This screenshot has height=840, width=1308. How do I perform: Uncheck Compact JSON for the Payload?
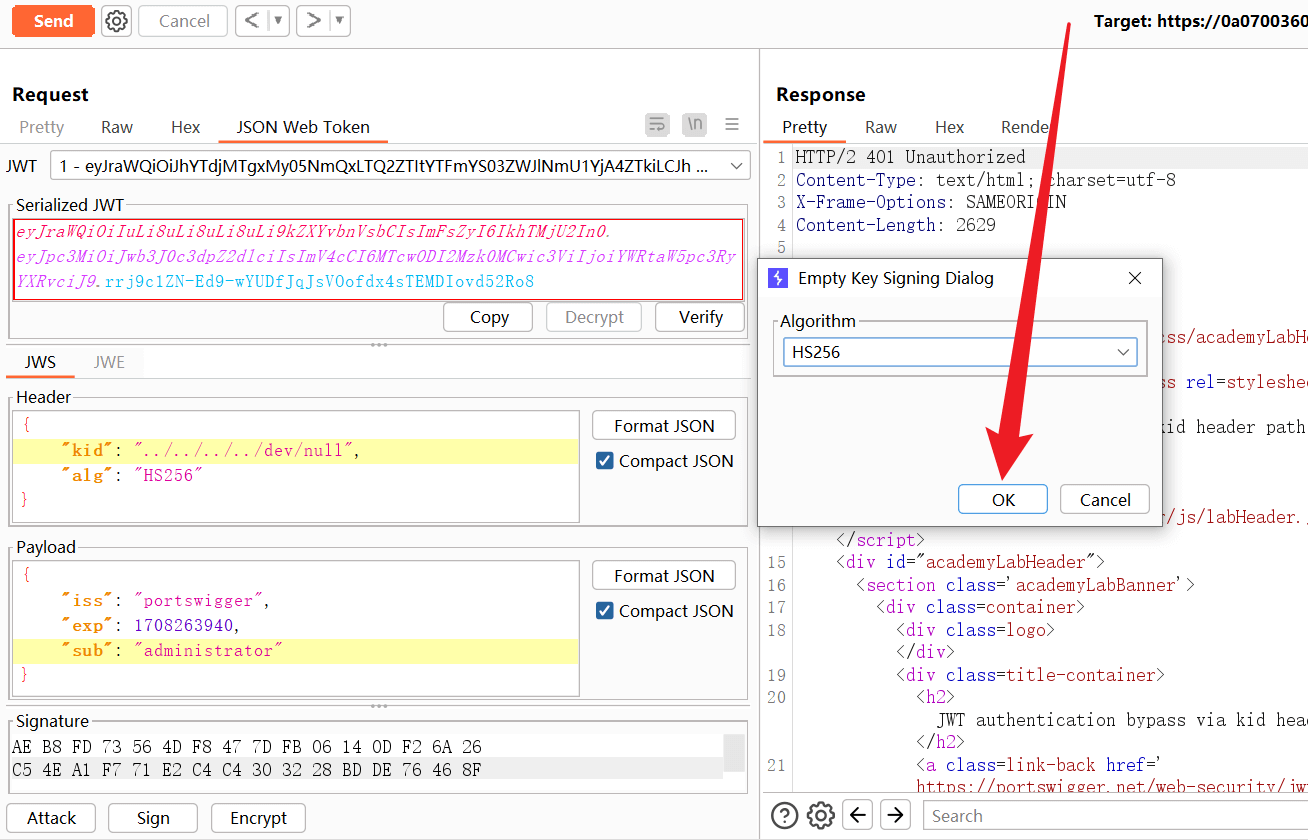[604, 611]
